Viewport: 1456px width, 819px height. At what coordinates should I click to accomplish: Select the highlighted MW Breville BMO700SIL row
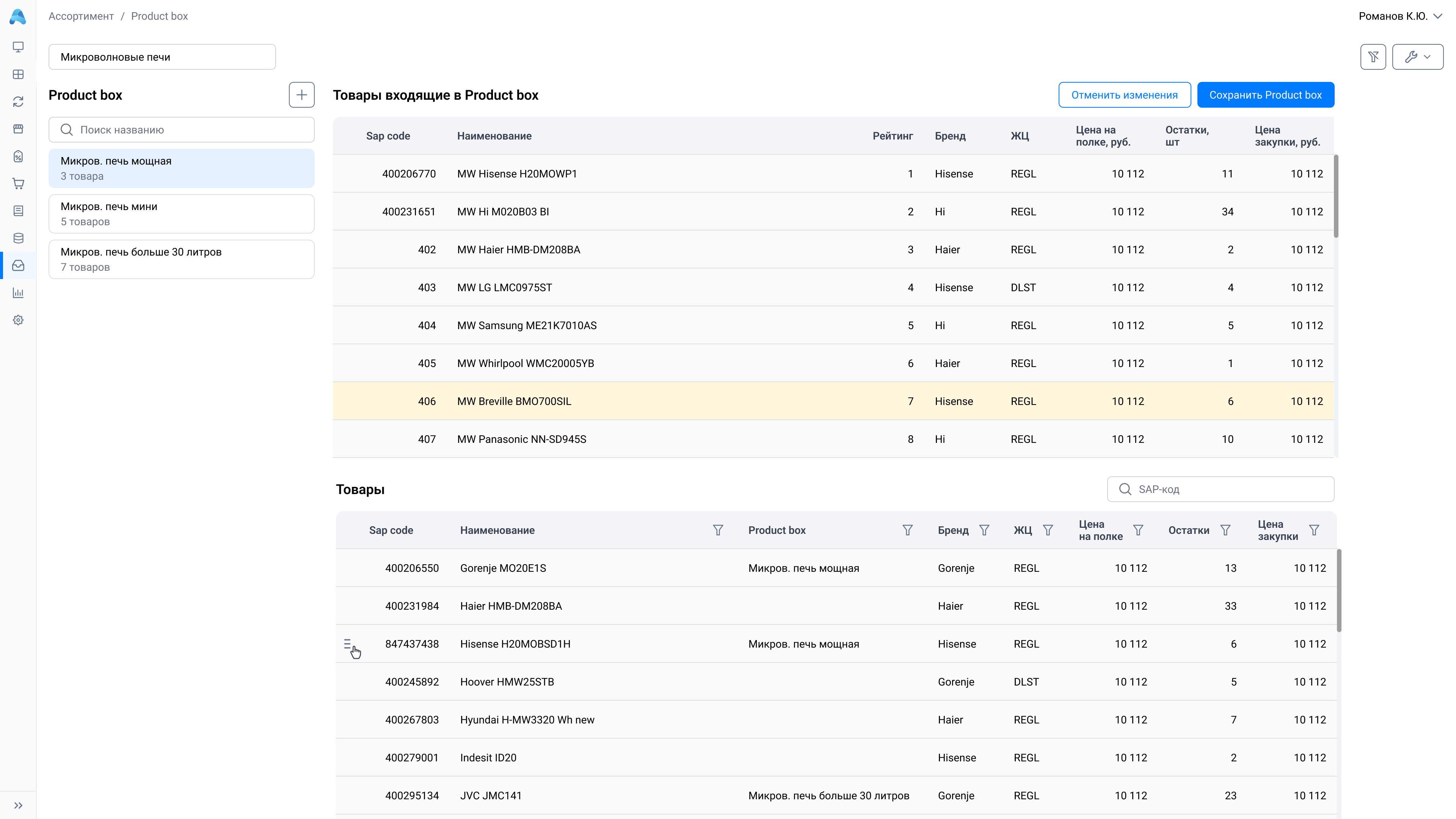point(833,401)
